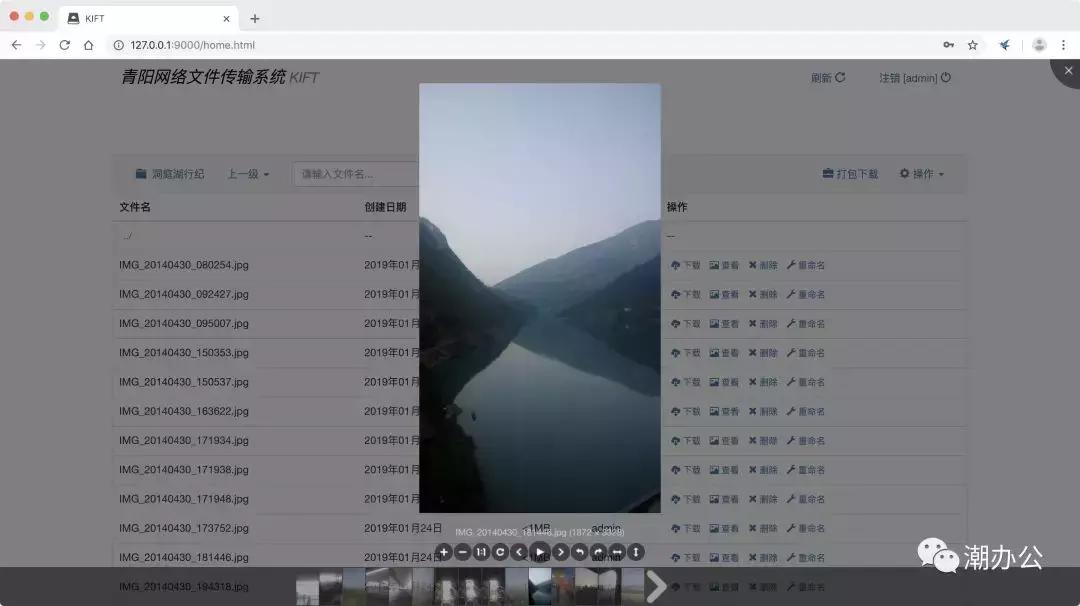Go to the next image

pyautogui.click(x=559, y=551)
